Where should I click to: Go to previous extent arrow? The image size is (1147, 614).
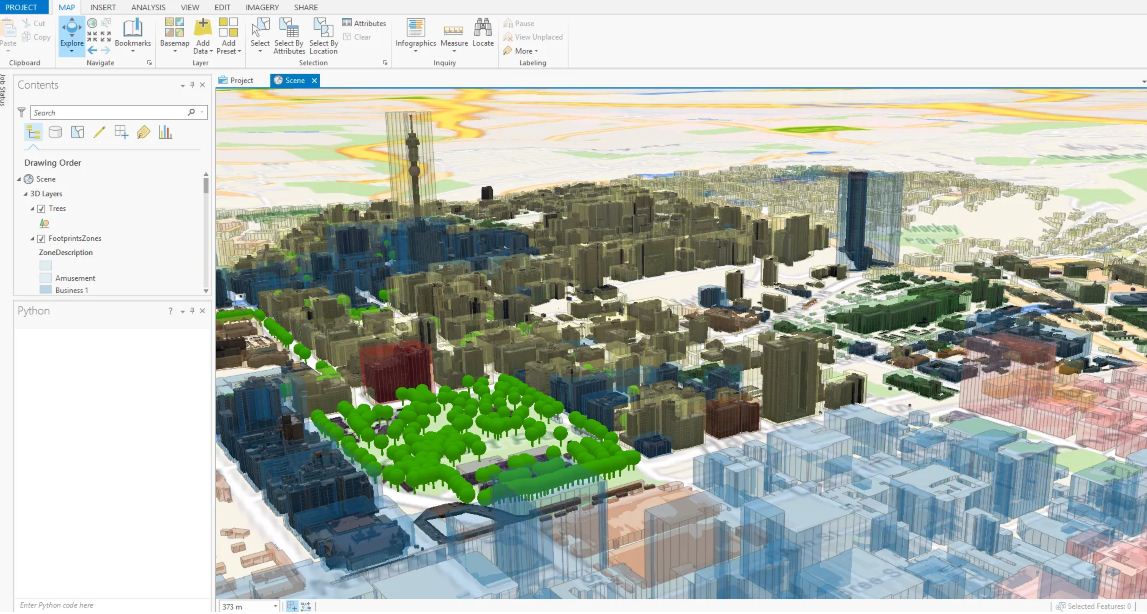coord(92,50)
